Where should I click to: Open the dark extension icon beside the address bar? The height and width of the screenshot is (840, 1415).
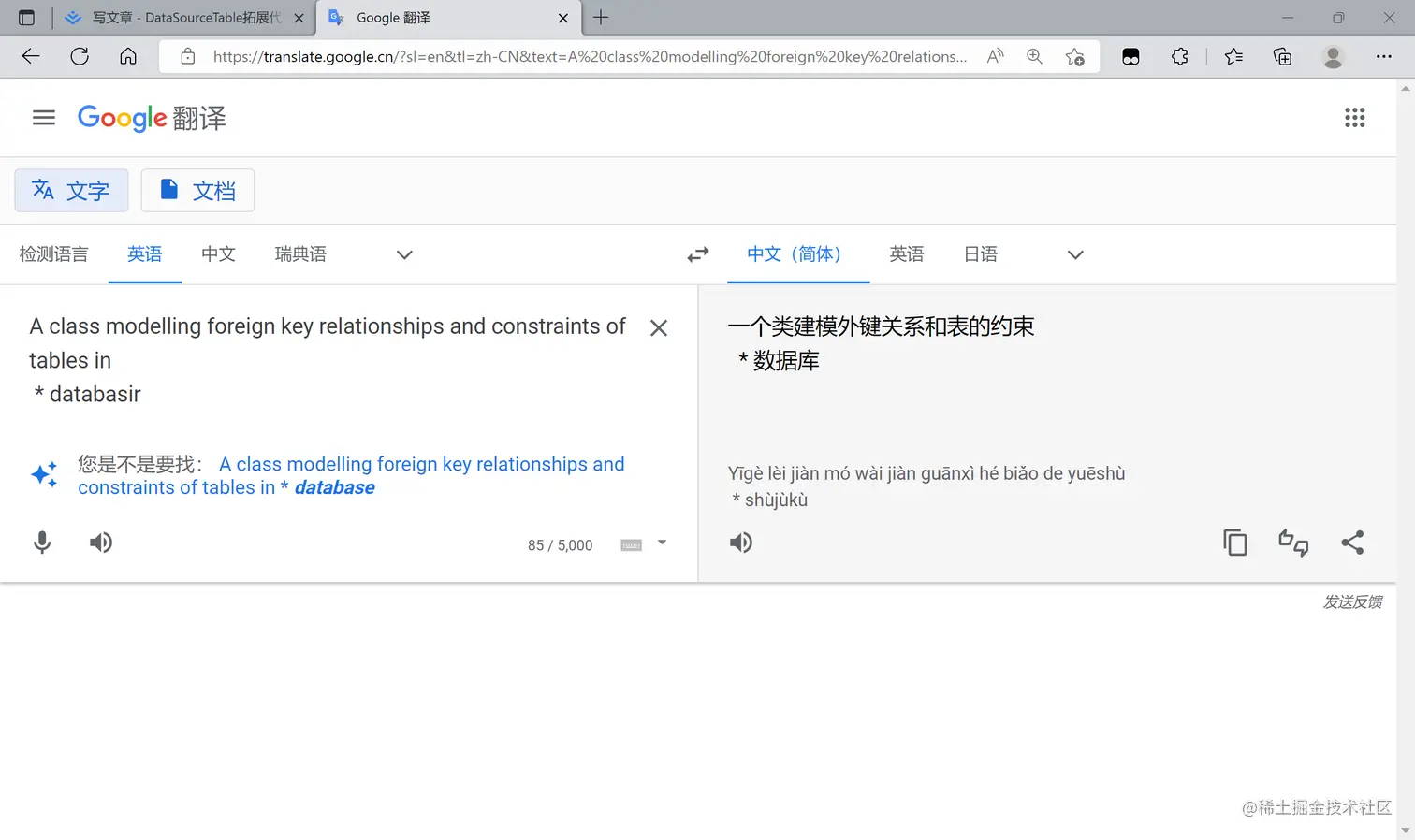(1131, 56)
